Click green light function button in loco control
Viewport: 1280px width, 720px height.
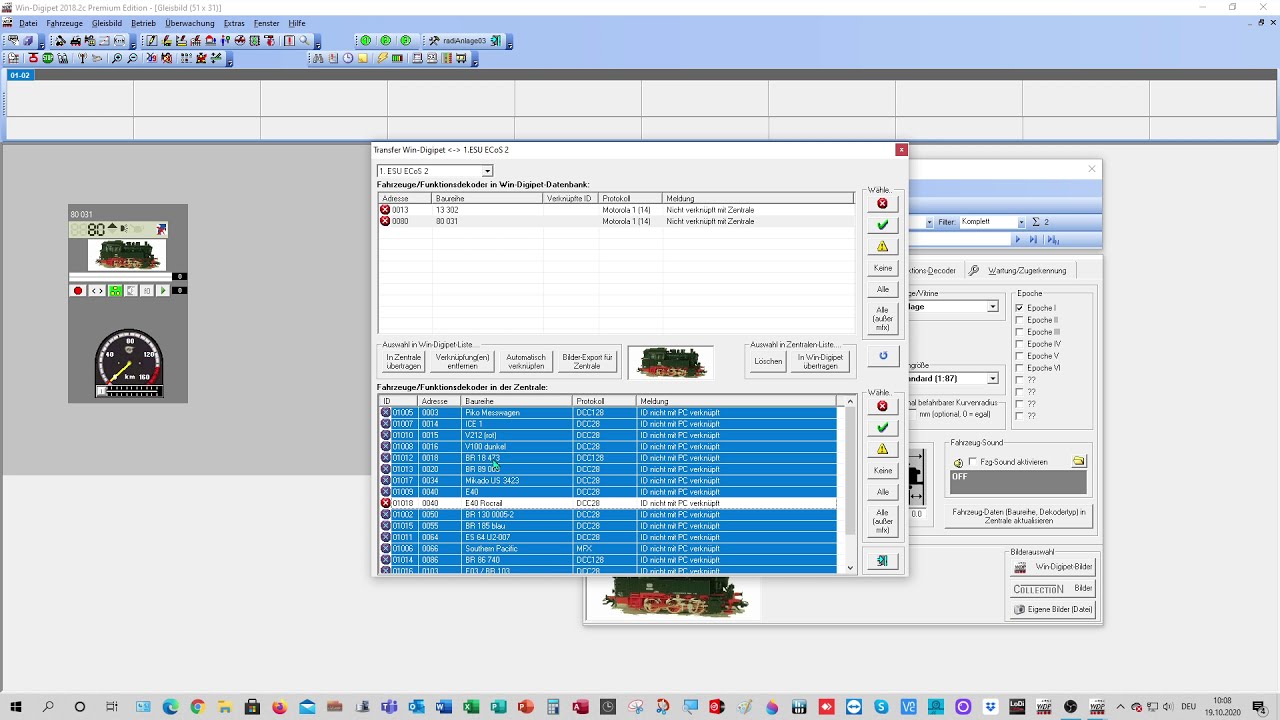pos(115,291)
